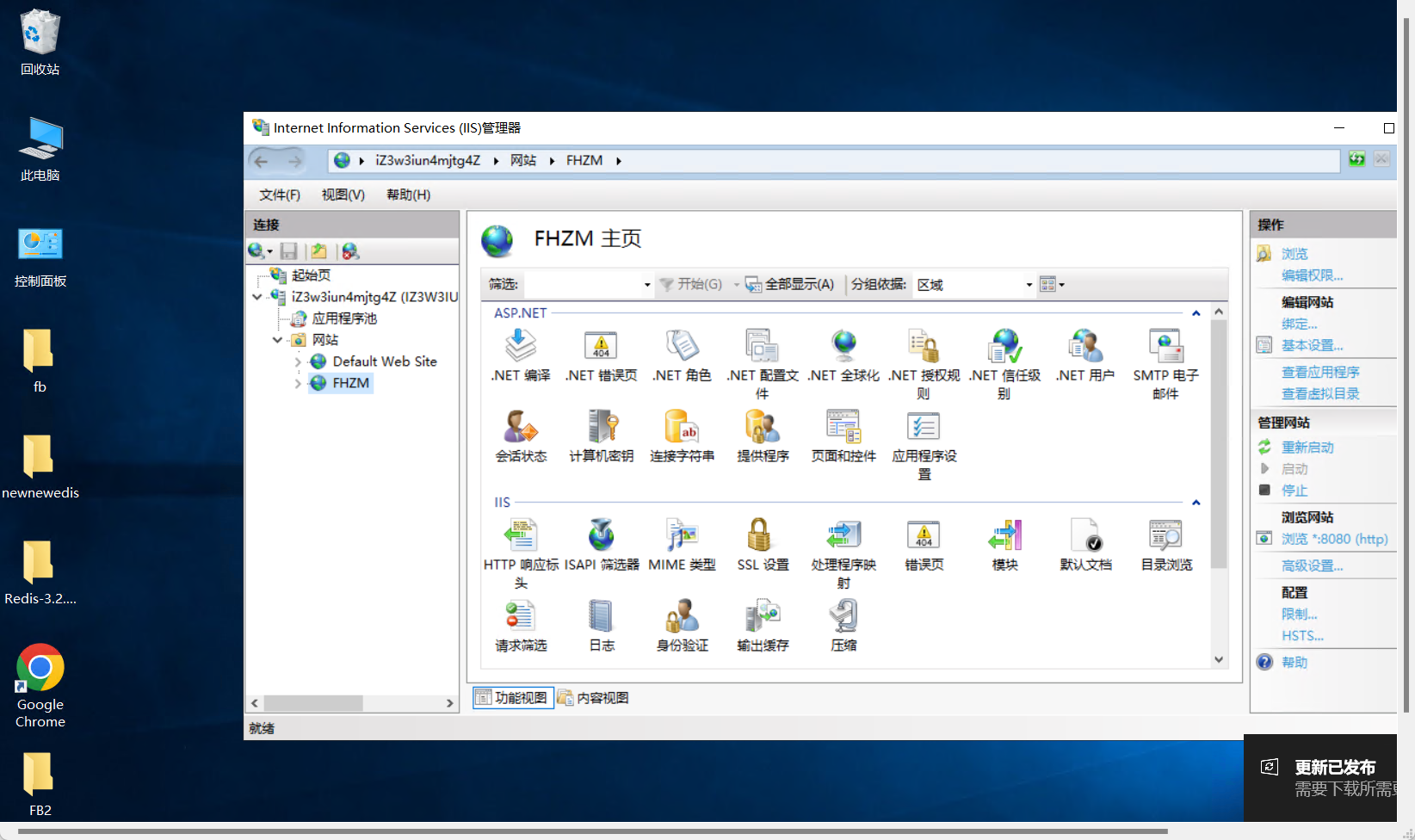Open 身份验证 feature
Viewport: 1415px width, 840px height.
click(682, 627)
